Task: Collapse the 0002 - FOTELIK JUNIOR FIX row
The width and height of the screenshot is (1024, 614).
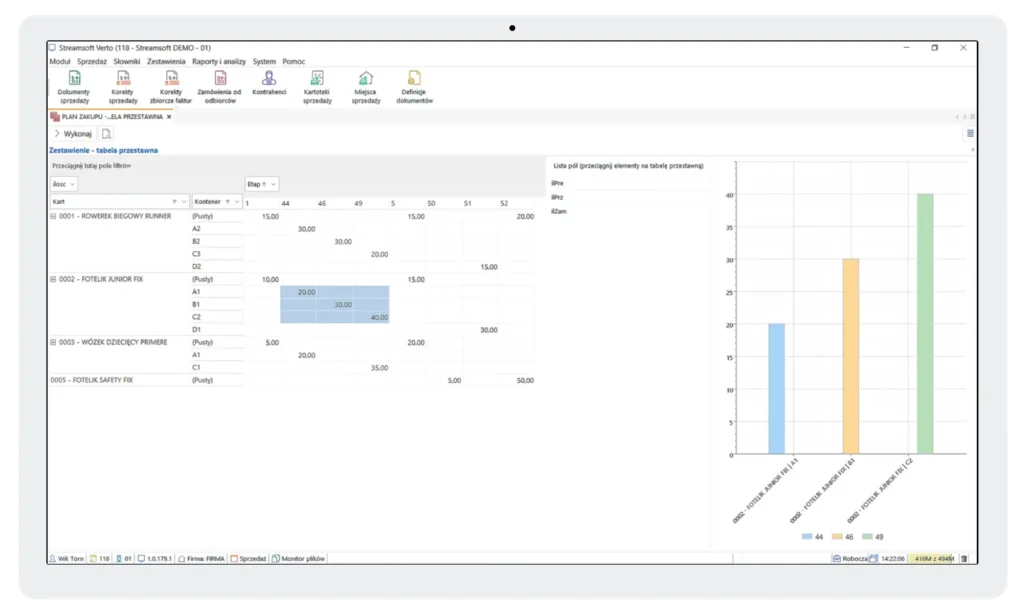Action: click(53, 279)
